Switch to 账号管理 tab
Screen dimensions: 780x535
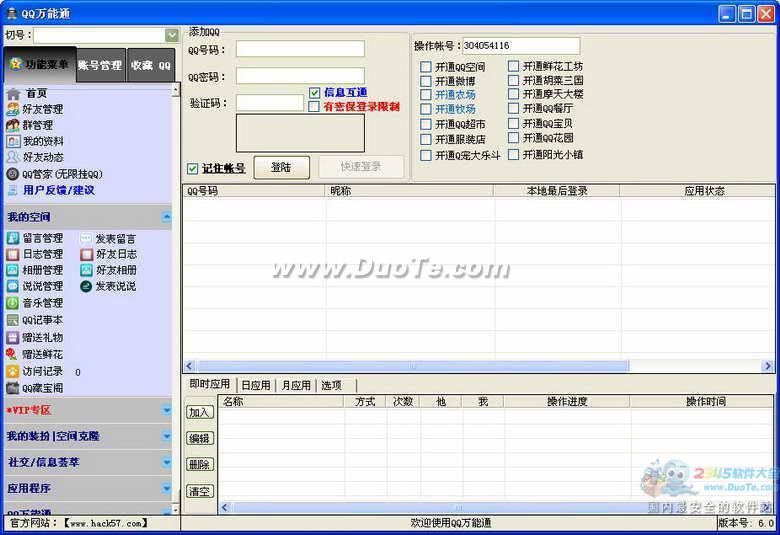101,65
